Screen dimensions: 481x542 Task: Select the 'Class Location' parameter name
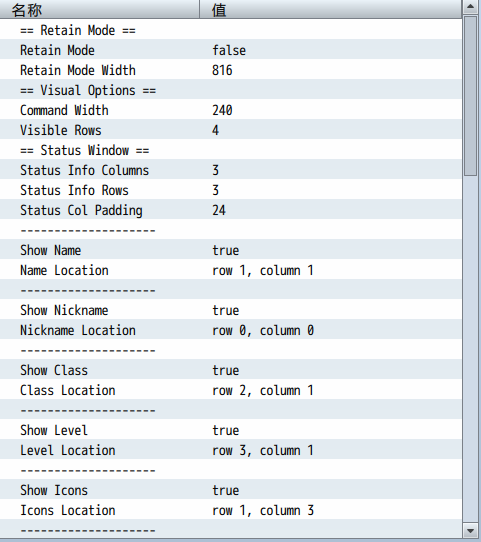pyautogui.click(x=68, y=391)
